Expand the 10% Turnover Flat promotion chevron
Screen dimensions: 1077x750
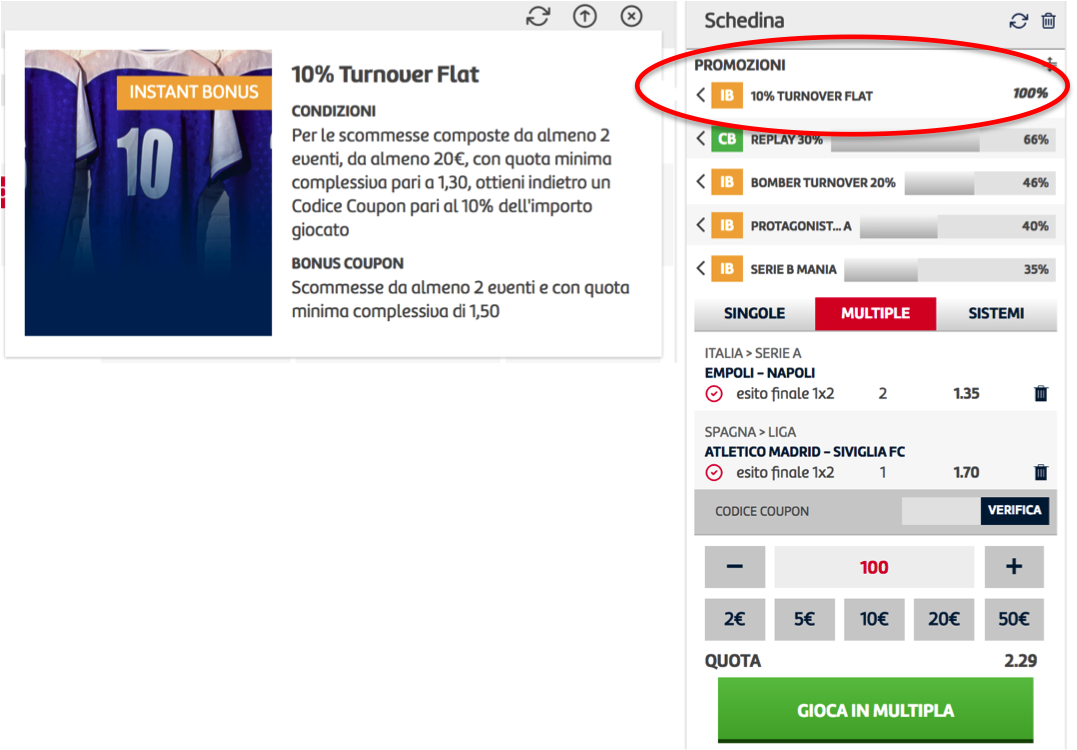(x=701, y=95)
